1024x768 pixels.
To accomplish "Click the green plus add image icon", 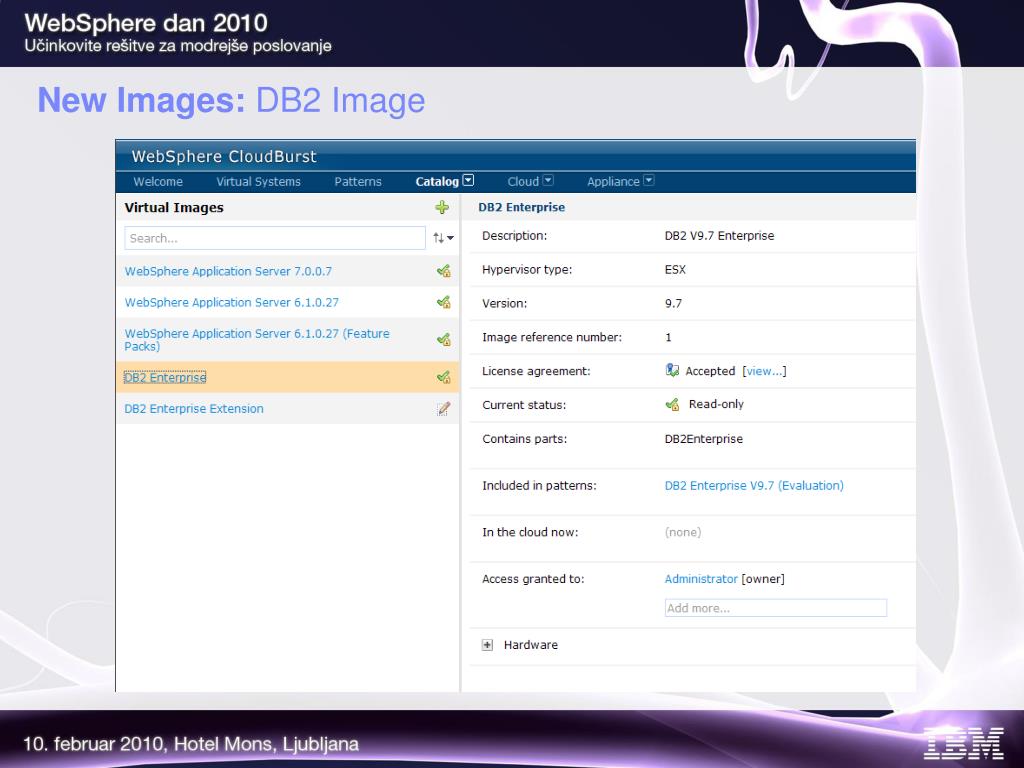I will pyautogui.click(x=442, y=208).
